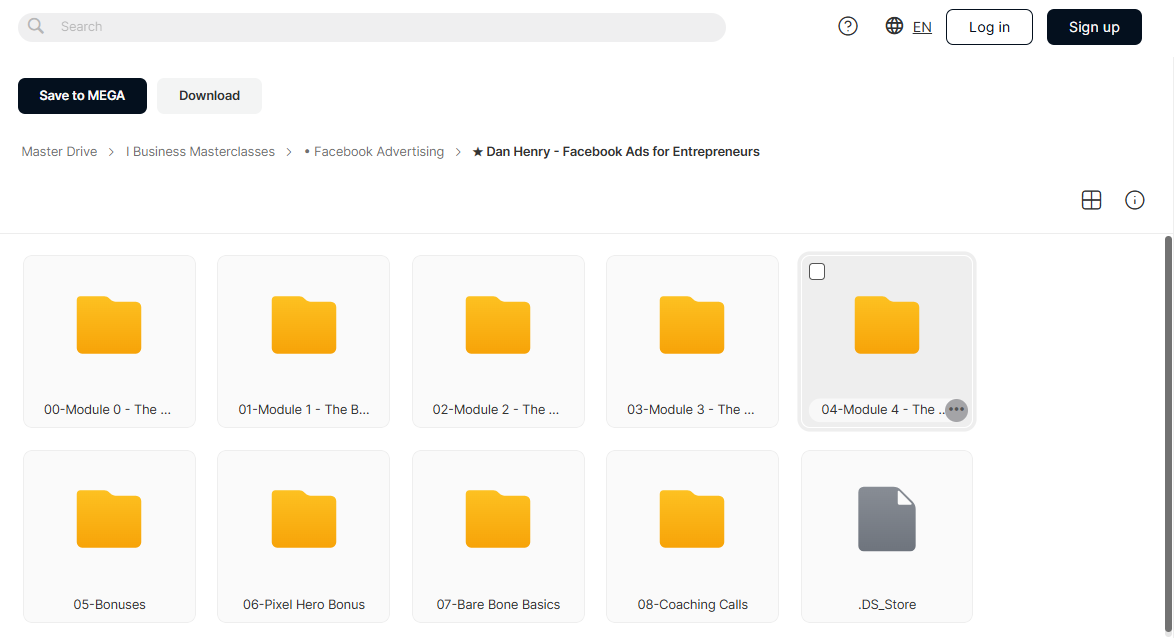Click the 00-Module 0 folder name
The height and width of the screenshot is (638, 1174).
coord(107,410)
